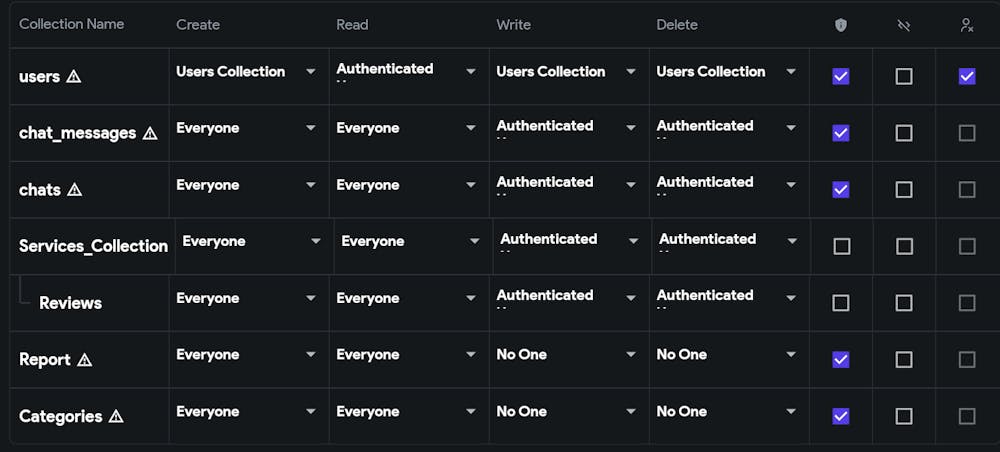Uncheck the shield checkbox for users

(x=841, y=76)
